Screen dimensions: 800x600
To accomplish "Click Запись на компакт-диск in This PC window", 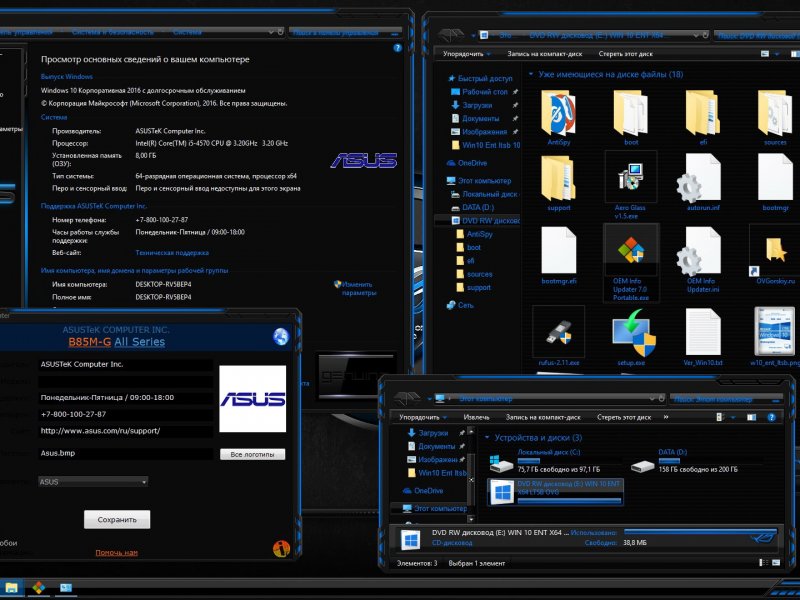I will (x=543, y=417).
